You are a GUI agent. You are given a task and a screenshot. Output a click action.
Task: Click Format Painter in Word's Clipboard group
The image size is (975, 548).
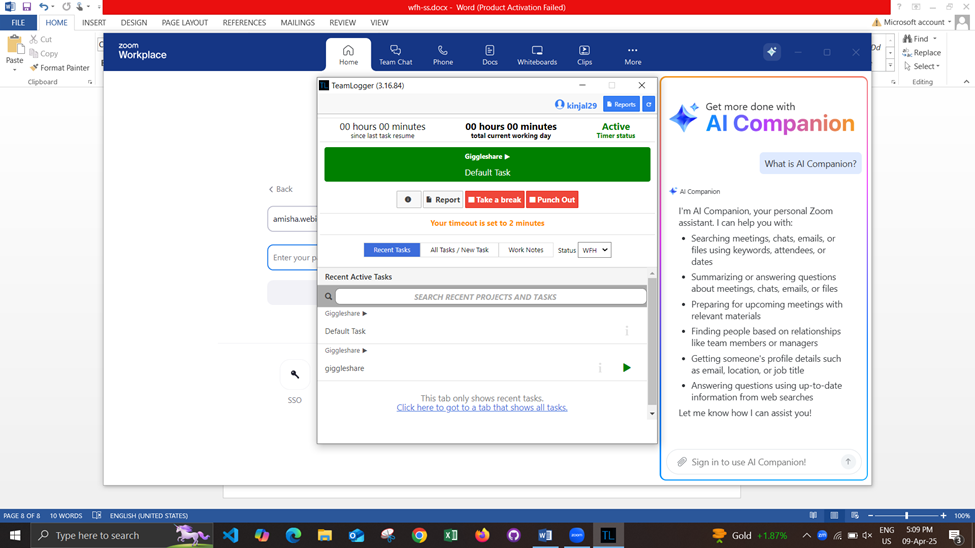click(60, 68)
